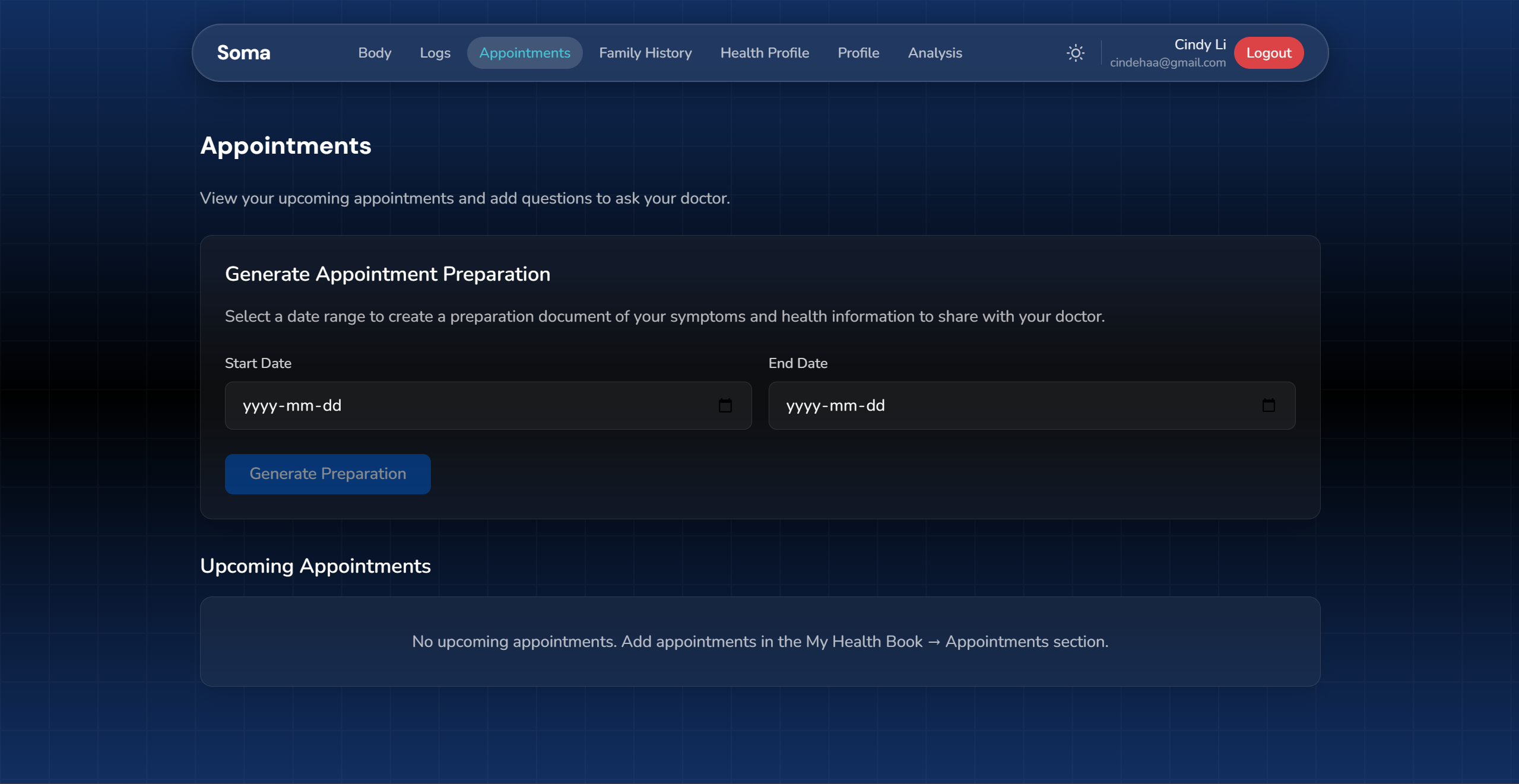The width and height of the screenshot is (1519, 784).
Task: Click the no upcoming appointments message
Action: [x=760, y=642]
